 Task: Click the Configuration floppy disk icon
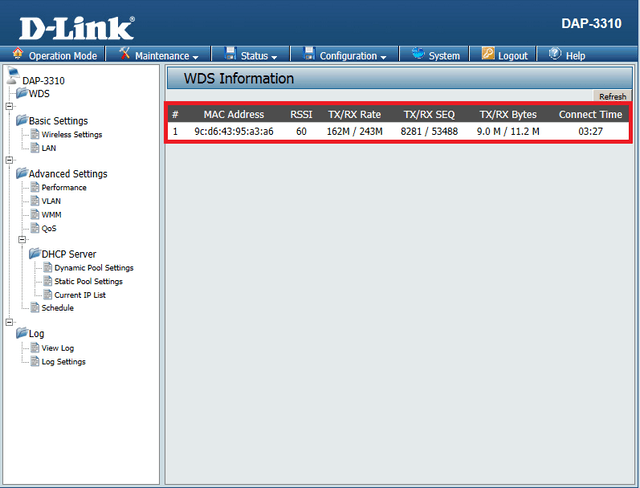click(x=309, y=53)
